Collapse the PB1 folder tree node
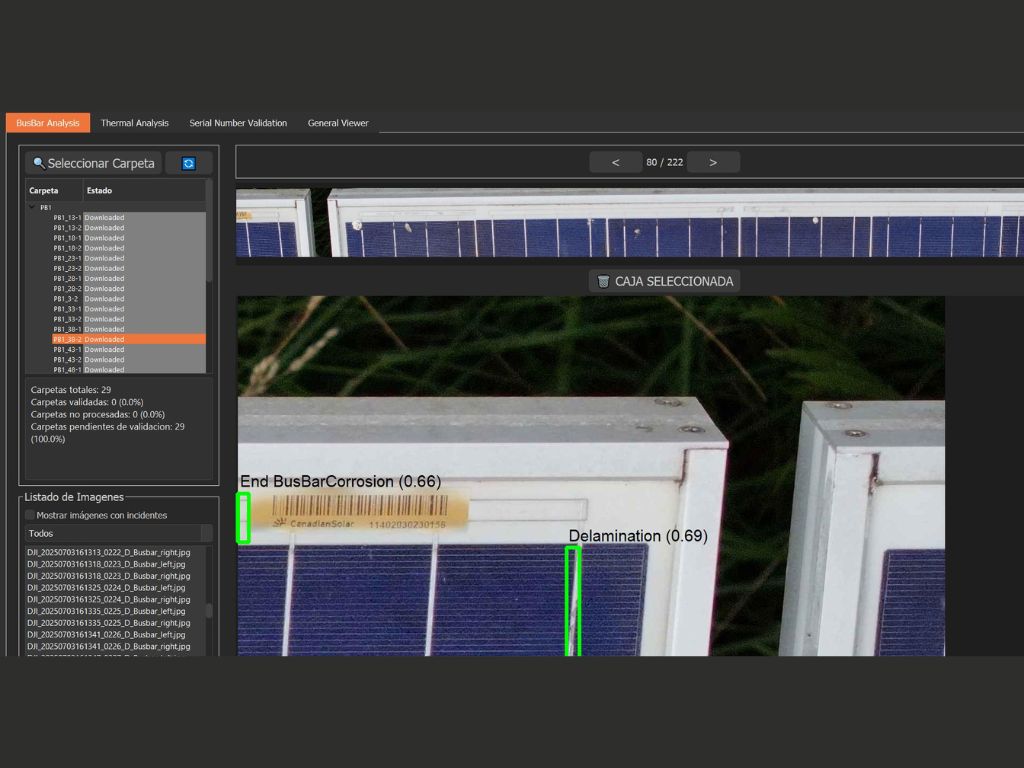The height and width of the screenshot is (768, 1024). click(x=32, y=207)
